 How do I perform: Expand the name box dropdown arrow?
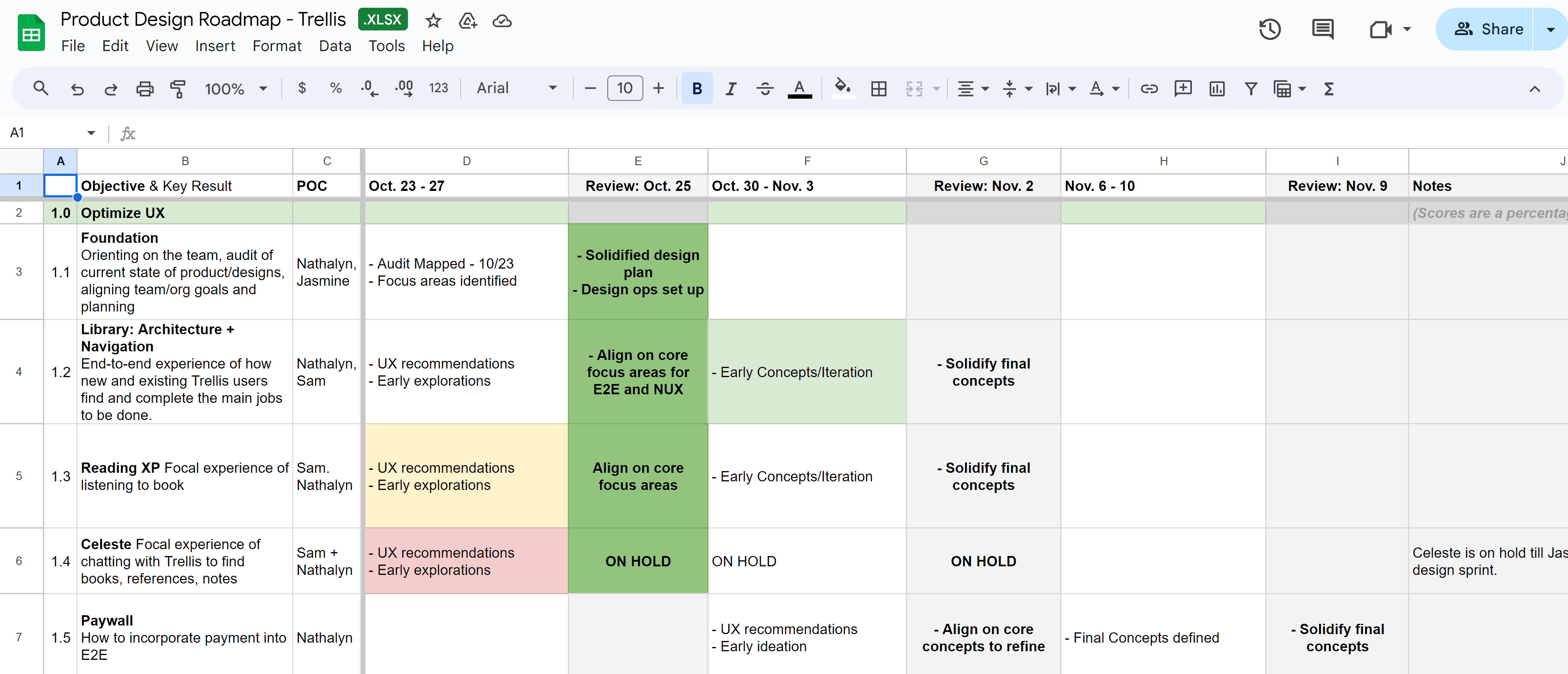pos(90,133)
